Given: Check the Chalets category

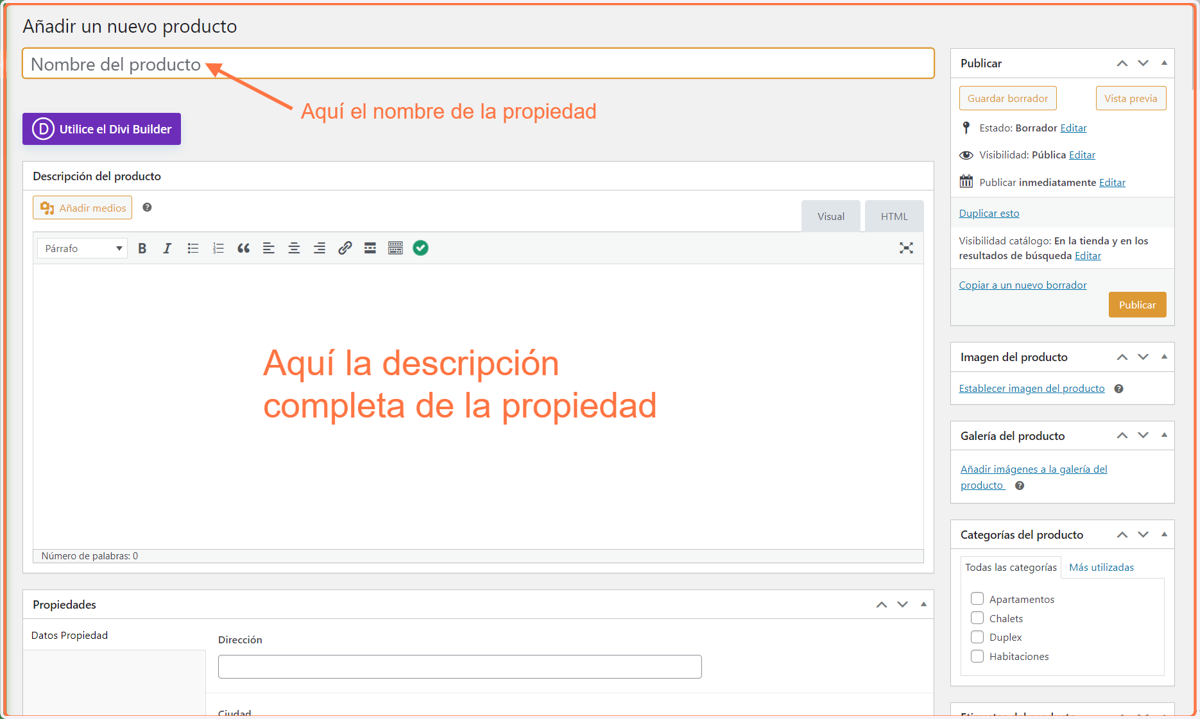Looking at the screenshot, I should click(x=977, y=618).
